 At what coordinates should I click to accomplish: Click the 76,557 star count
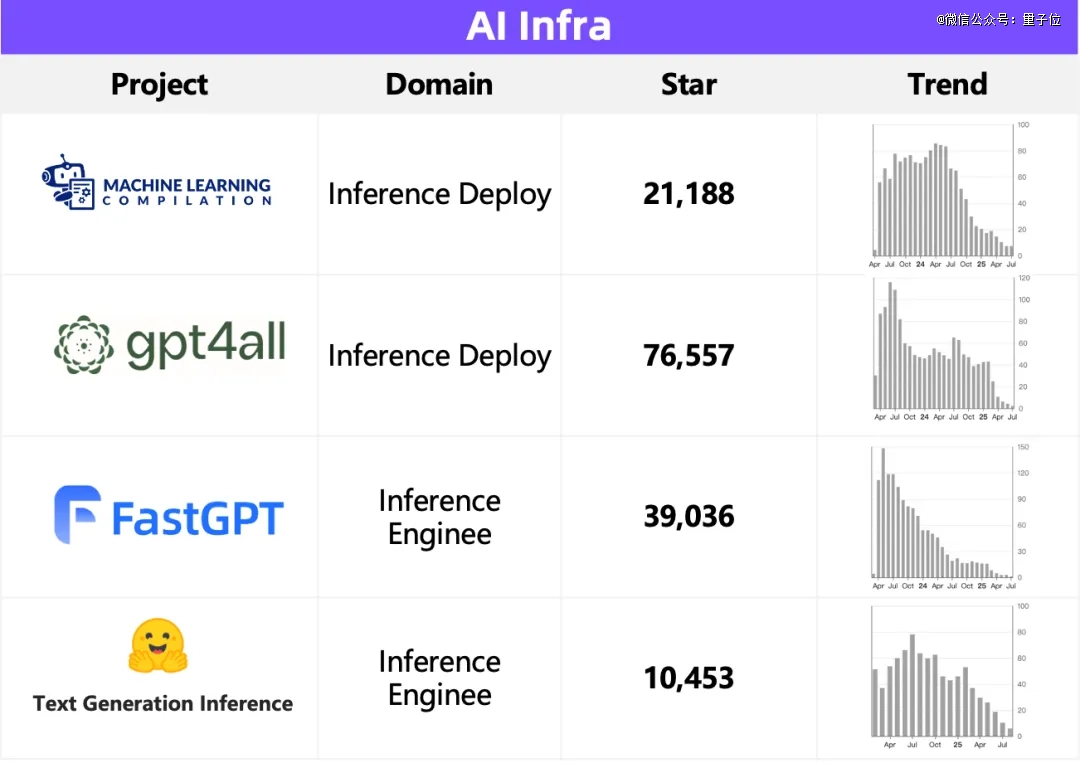pos(689,355)
